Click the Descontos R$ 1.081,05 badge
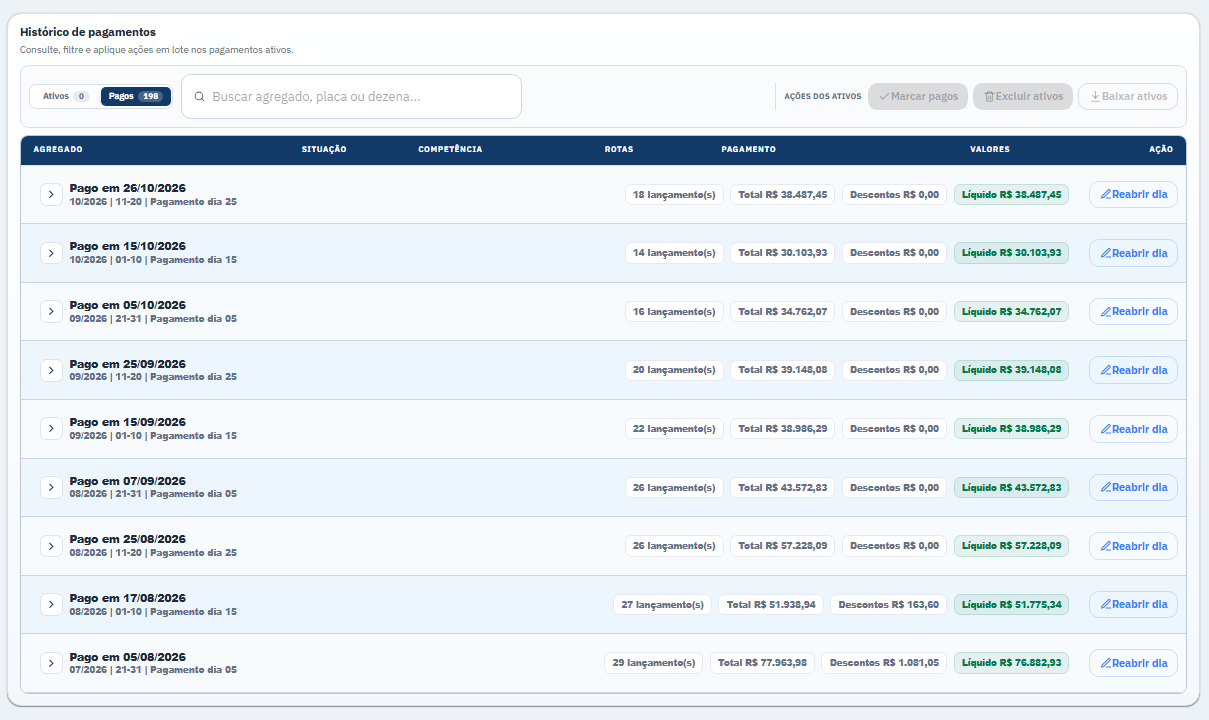The width and height of the screenshot is (1209, 720). coord(884,663)
